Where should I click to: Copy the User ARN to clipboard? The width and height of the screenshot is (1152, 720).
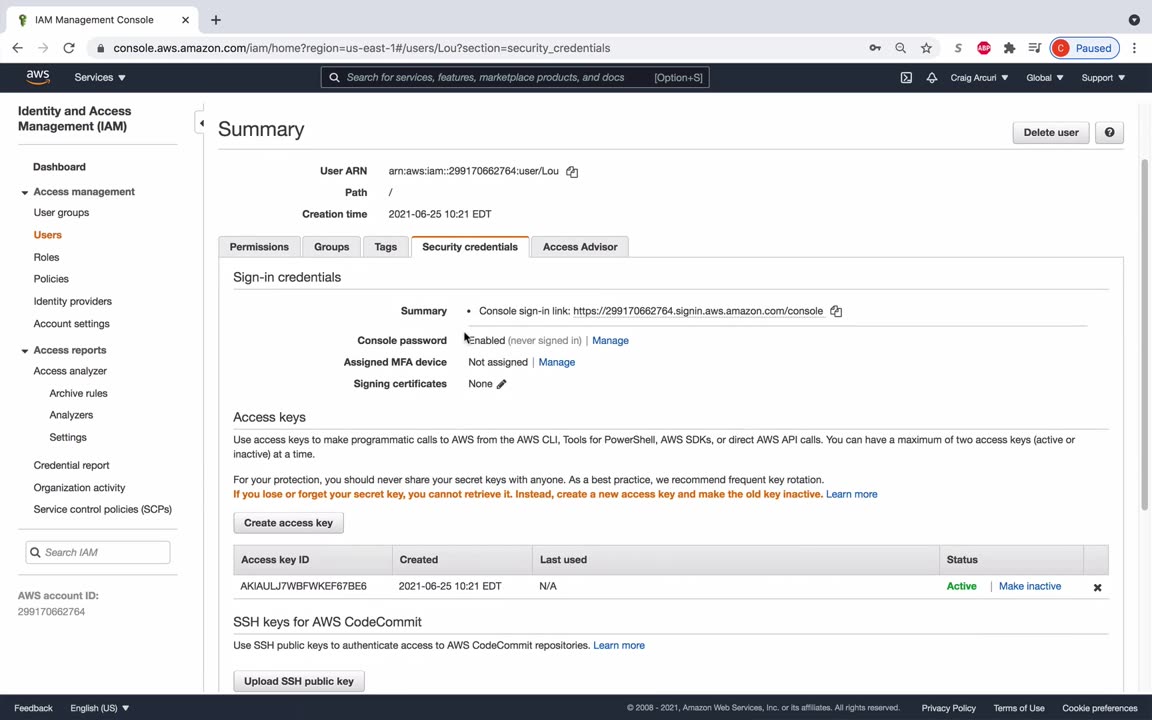pyautogui.click(x=572, y=171)
